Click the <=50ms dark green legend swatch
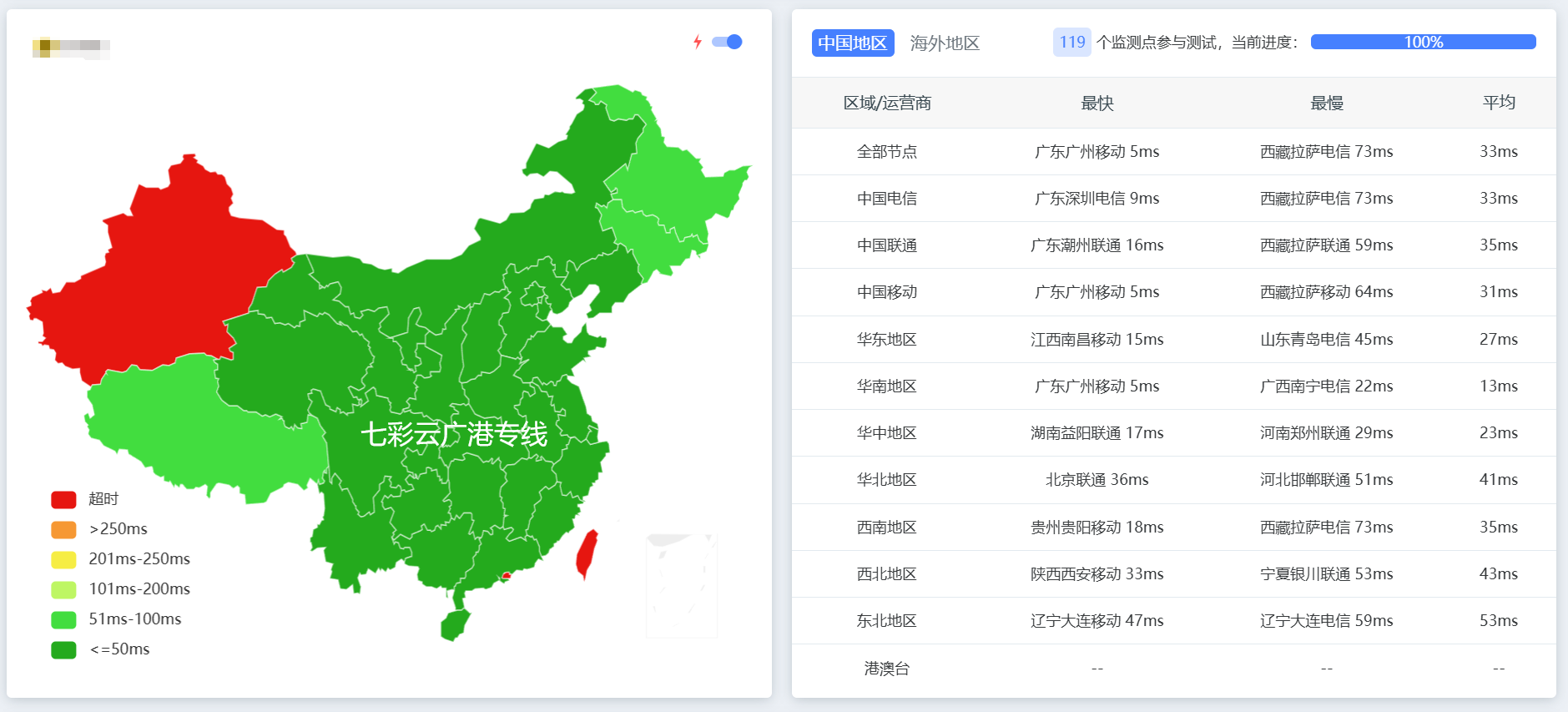 click(64, 649)
